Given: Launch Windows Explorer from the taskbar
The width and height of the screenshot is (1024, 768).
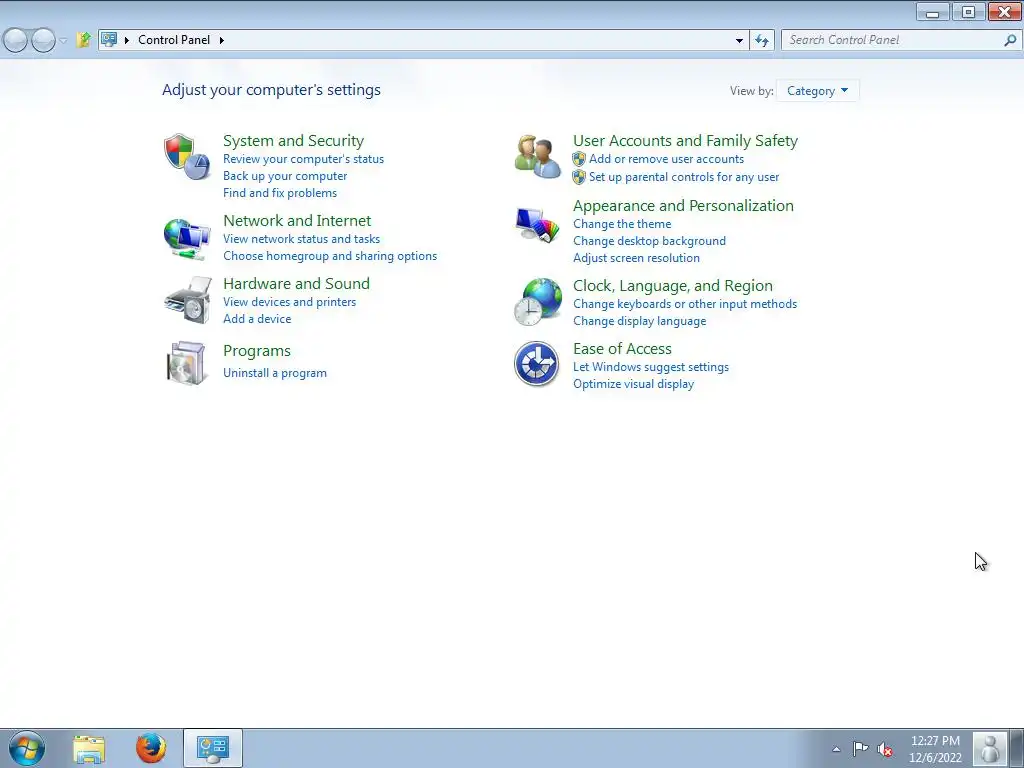Looking at the screenshot, I should pyautogui.click(x=89, y=748).
